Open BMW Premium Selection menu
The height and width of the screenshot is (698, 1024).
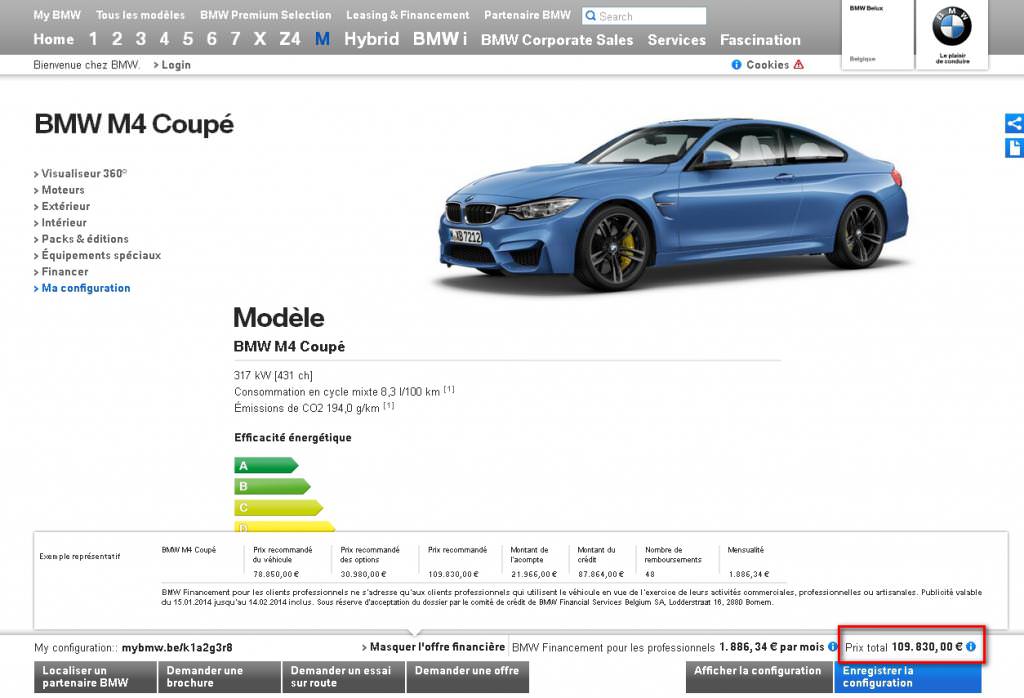[266, 14]
